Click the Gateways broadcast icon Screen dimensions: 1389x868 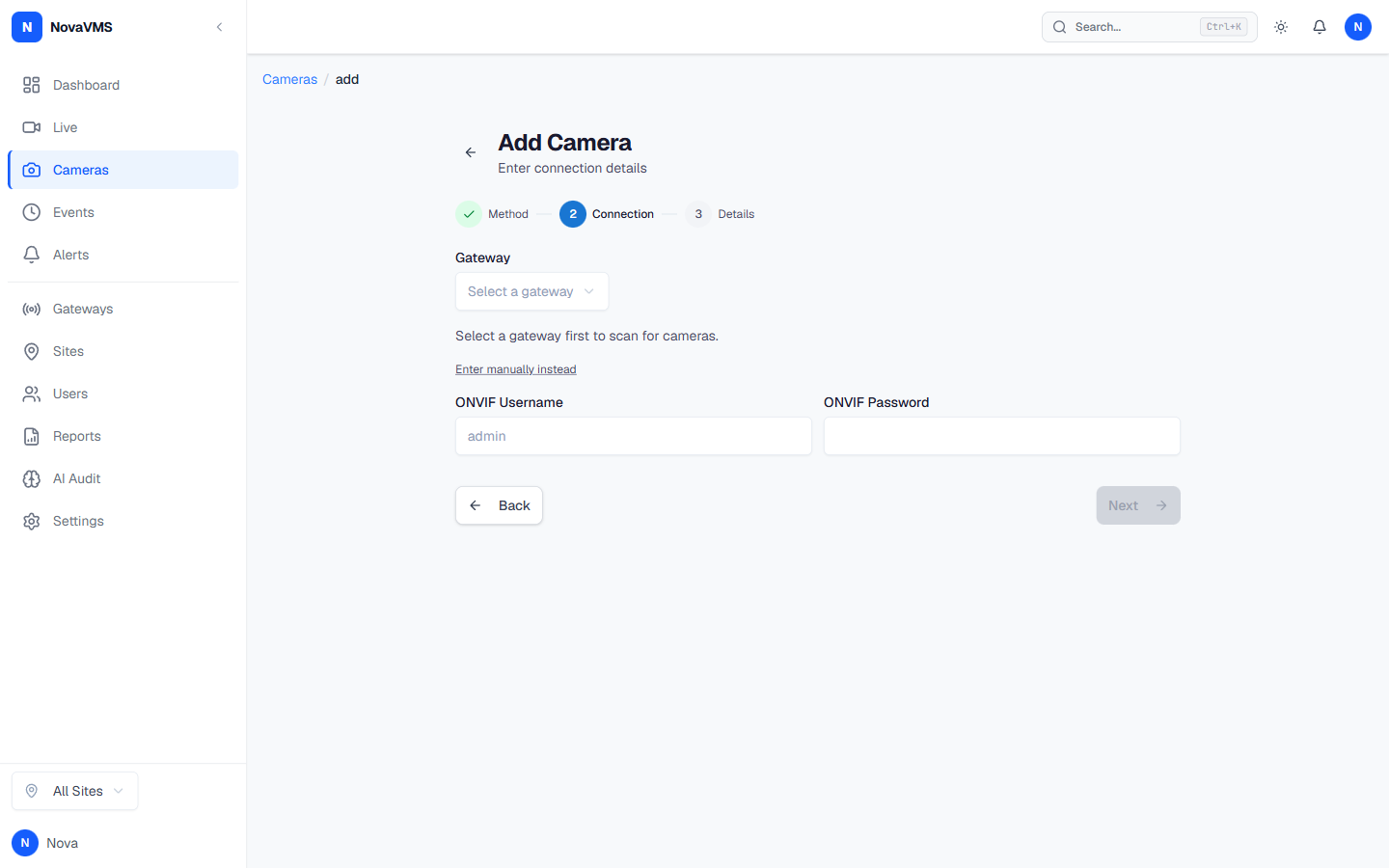32,309
